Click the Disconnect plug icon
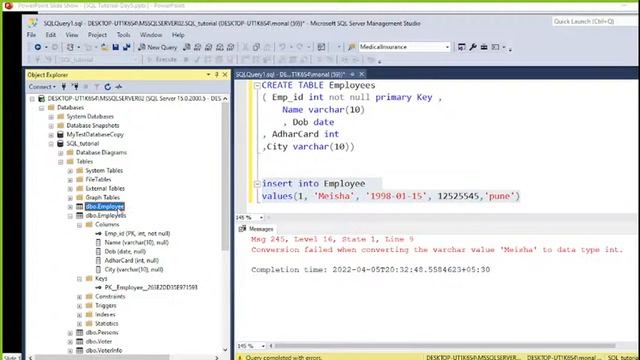 tap(75, 87)
